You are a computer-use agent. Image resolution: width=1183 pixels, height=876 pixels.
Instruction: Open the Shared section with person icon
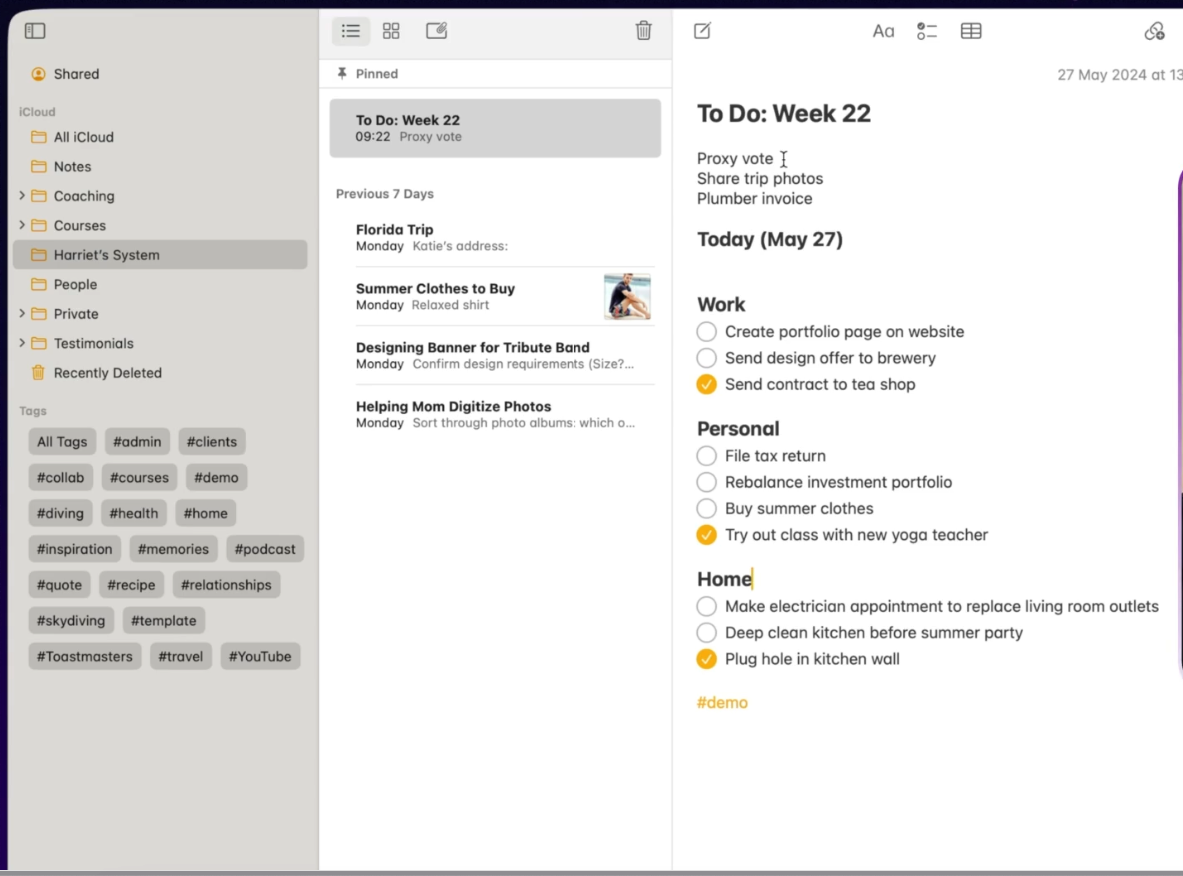tap(38, 74)
